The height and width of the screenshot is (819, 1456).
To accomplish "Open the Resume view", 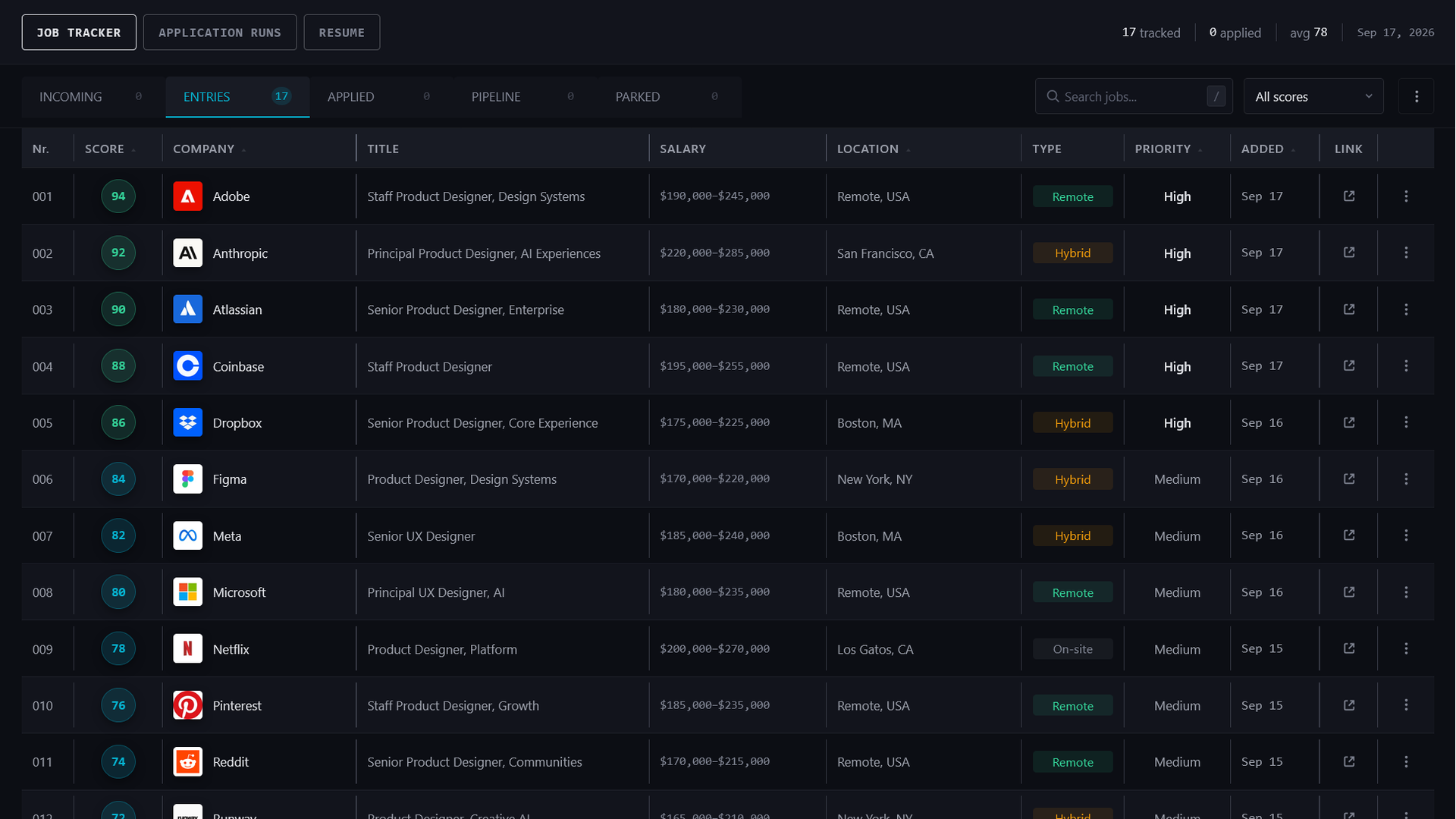I will [342, 33].
